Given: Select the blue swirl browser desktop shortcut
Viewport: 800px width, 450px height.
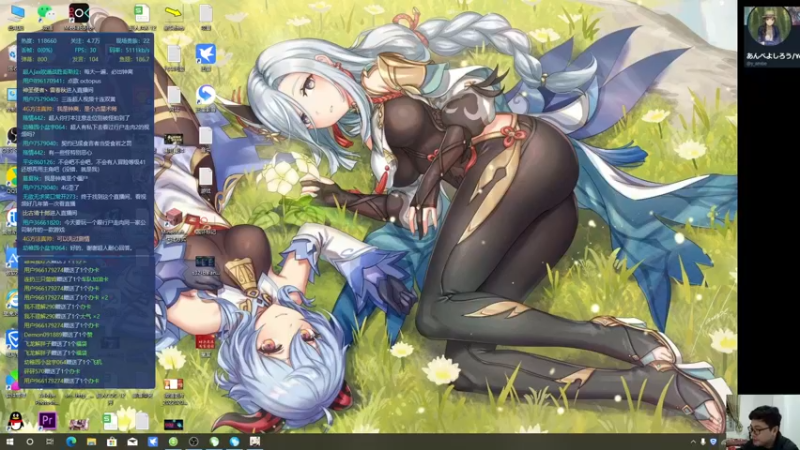Looking at the screenshot, I should [x=206, y=97].
